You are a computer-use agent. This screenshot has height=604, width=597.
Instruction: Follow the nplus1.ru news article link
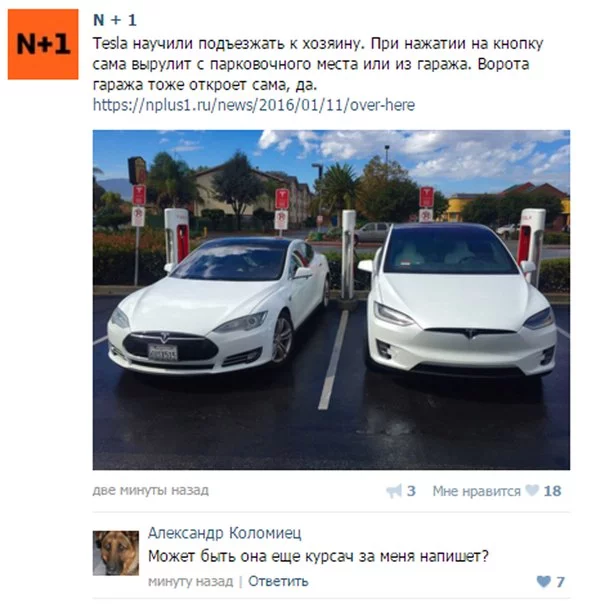[254, 105]
